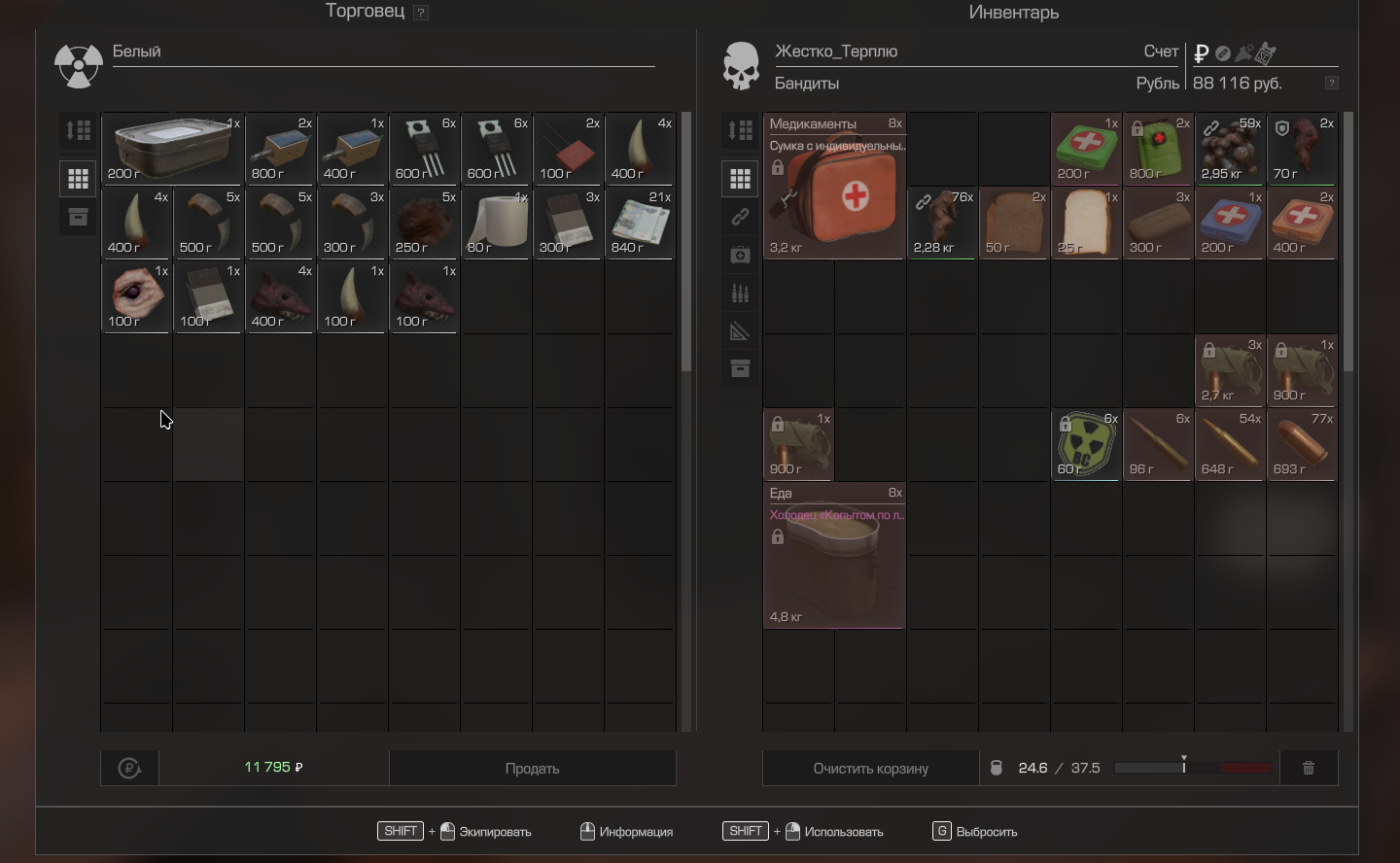This screenshot has width=1400, height=863.
Task: Filter inventory by ammunition bullets icon
Action: coord(740,293)
